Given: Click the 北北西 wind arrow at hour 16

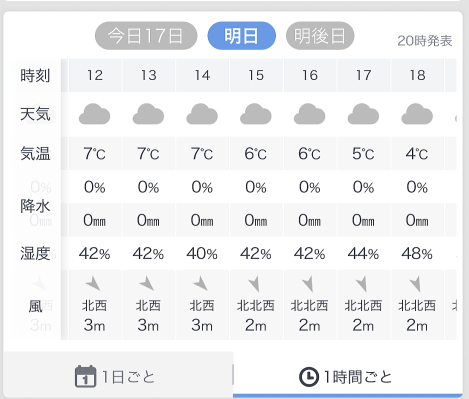Looking at the screenshot, I should tap(308, 284).
